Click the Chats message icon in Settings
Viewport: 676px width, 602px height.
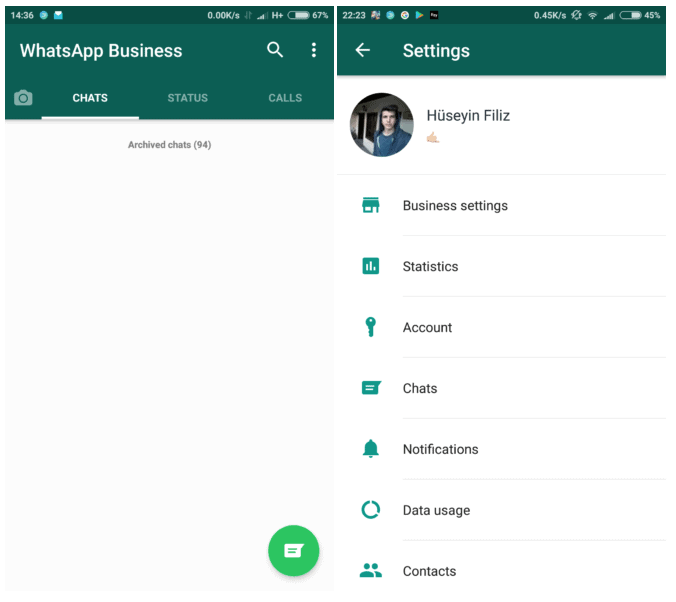372,389
